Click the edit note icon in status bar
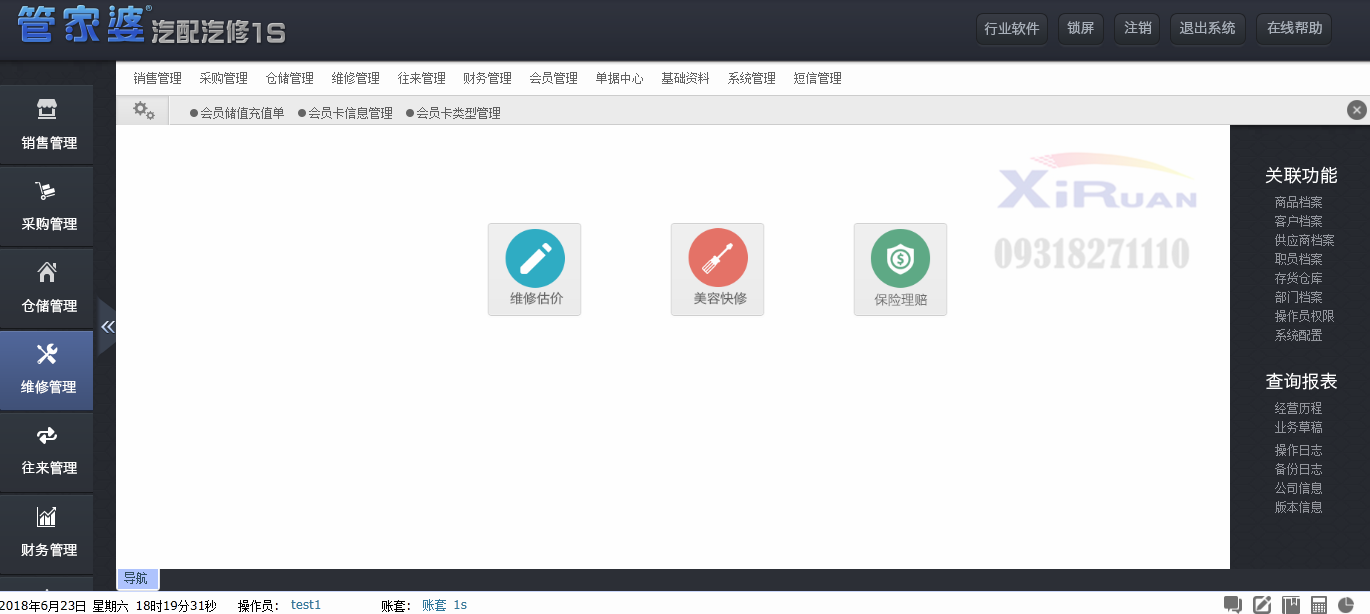Viewport: 1370px width, 614px height. click(1262, 604)
